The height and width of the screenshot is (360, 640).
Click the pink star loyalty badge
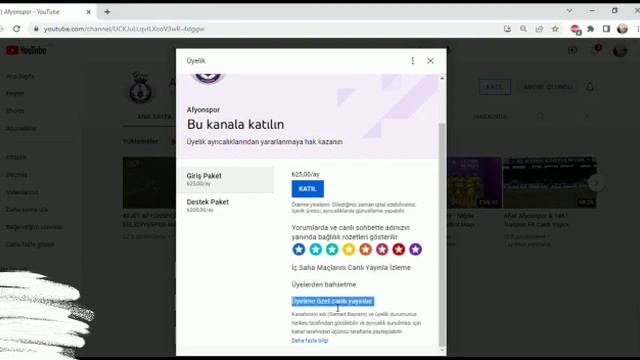[382, 249]
